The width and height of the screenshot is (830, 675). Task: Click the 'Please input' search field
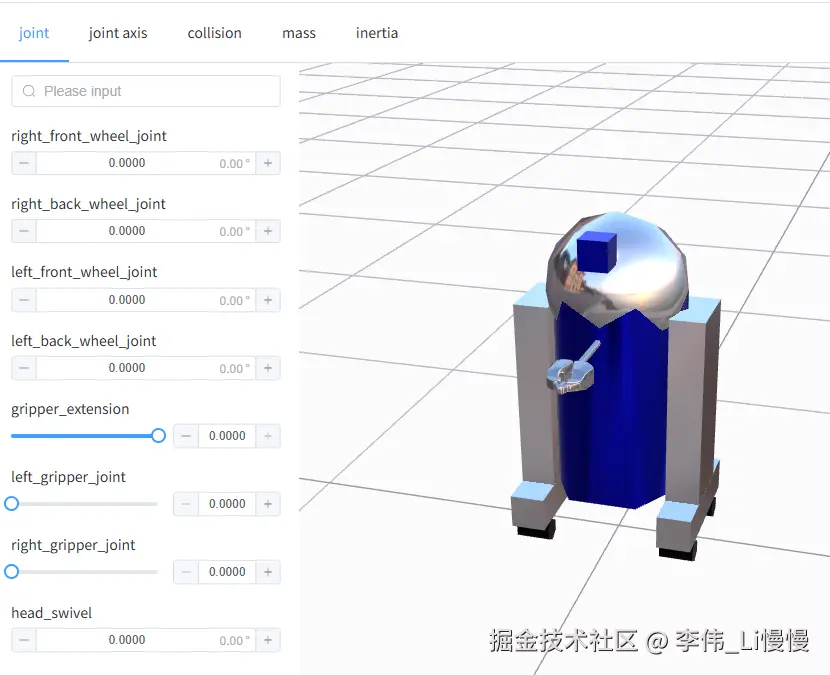(146, 91)
